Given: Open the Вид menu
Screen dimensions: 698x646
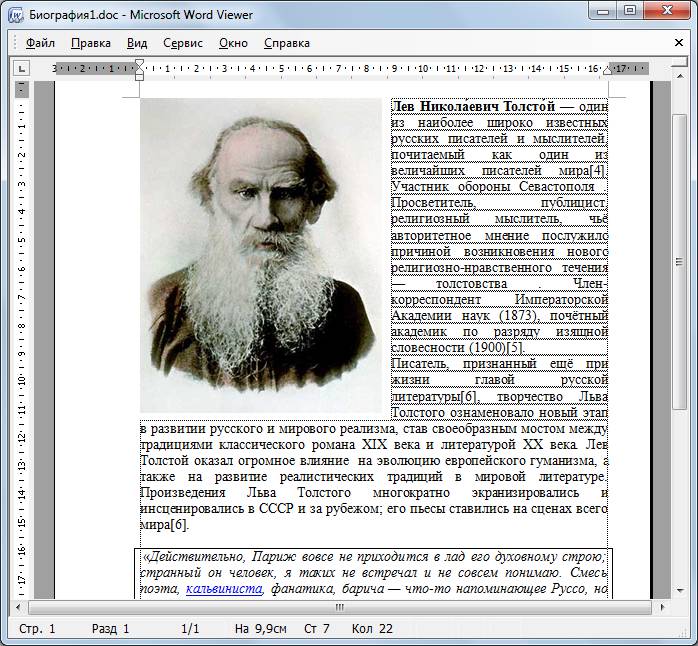Looking at the screenshot, I should point(137,43).
